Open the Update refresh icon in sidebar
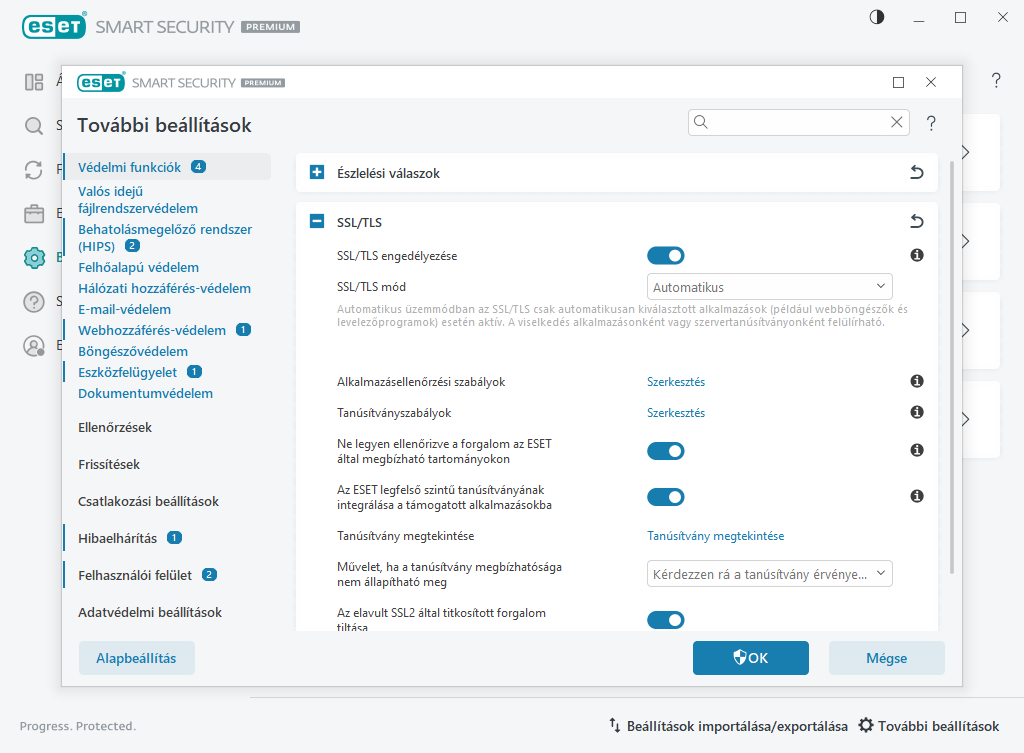The height and width of the screenshot is (753, 1024). pos(33,170)
